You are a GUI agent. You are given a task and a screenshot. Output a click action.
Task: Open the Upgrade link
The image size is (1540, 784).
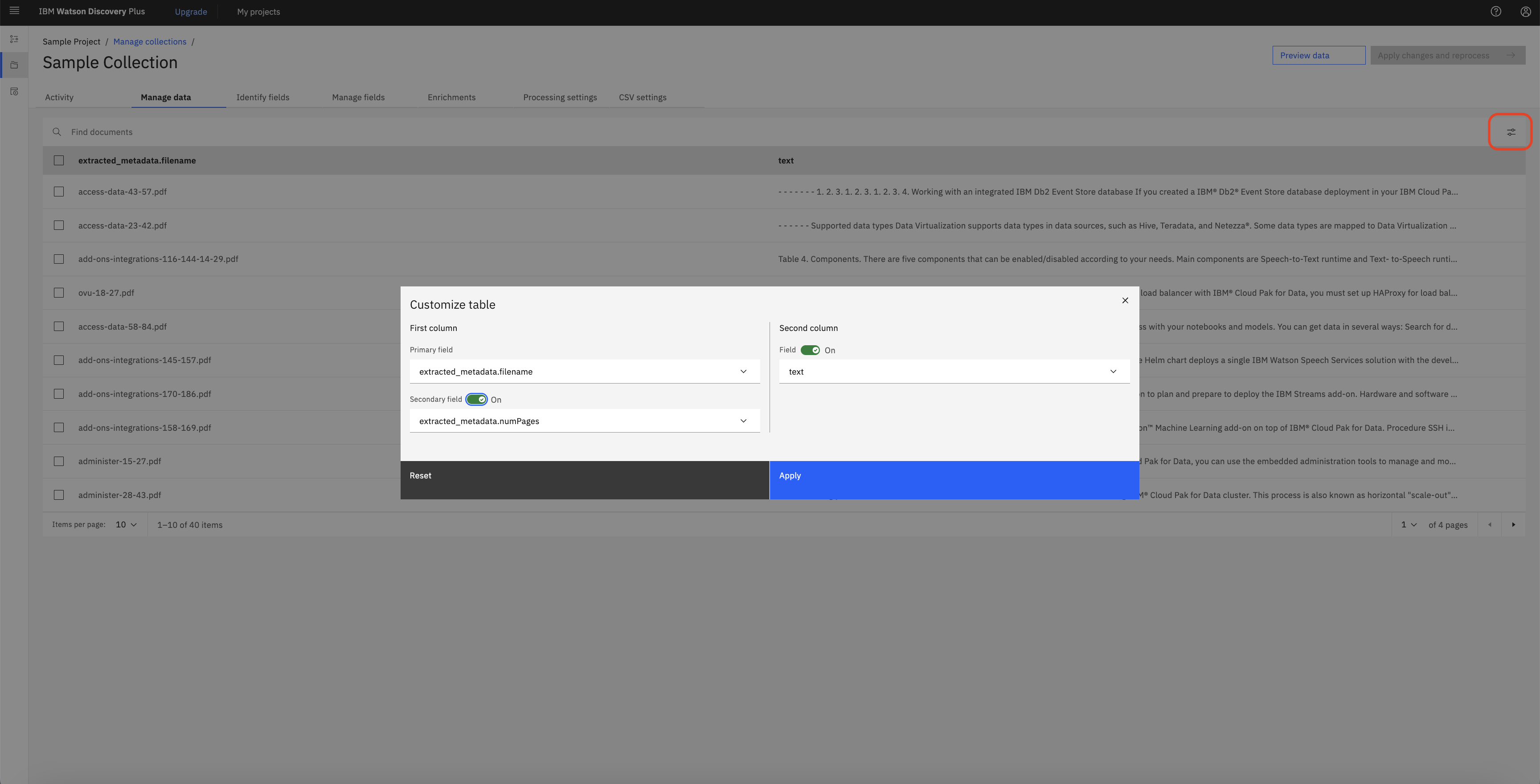tap(191, 12)
